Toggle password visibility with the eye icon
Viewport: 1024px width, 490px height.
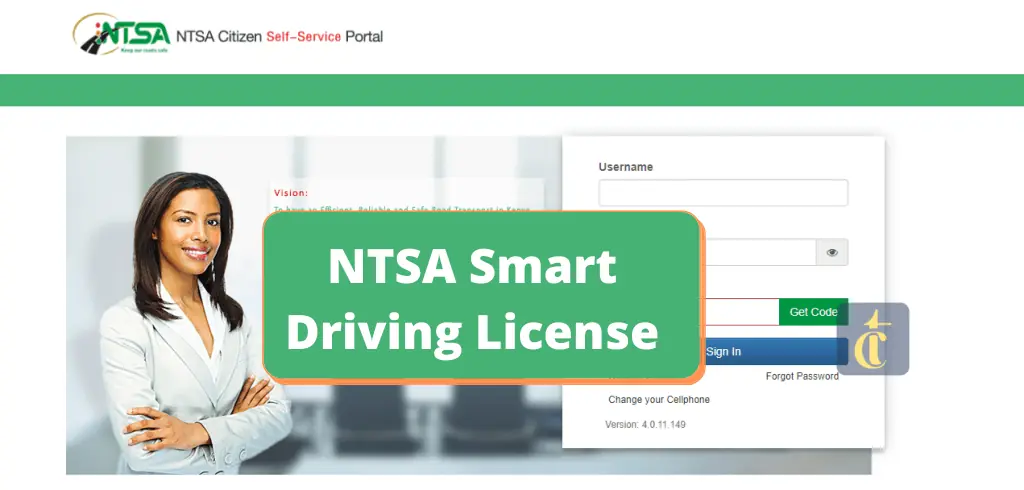click(832, 253)
